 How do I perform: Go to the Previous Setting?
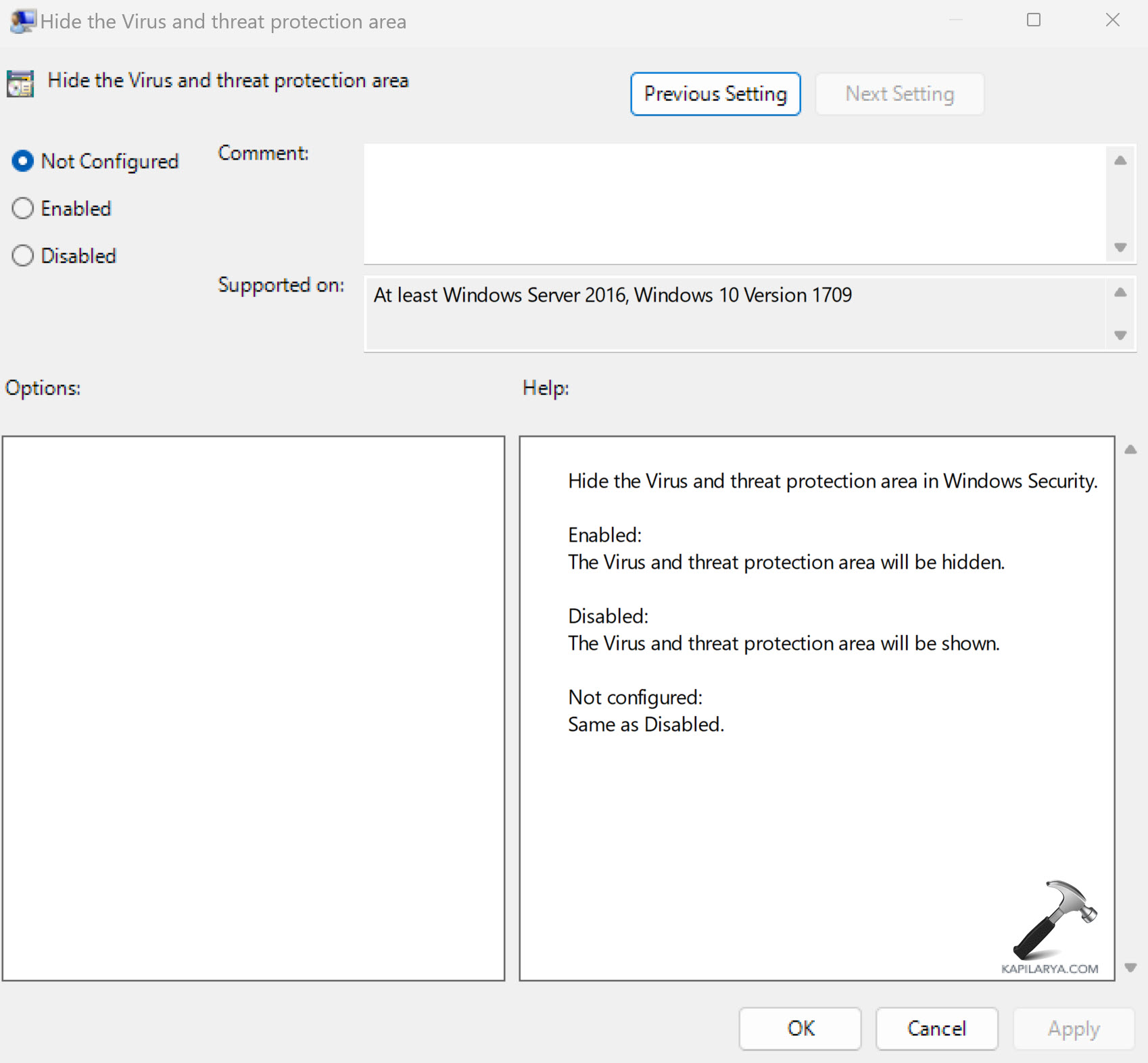(715, 94)
